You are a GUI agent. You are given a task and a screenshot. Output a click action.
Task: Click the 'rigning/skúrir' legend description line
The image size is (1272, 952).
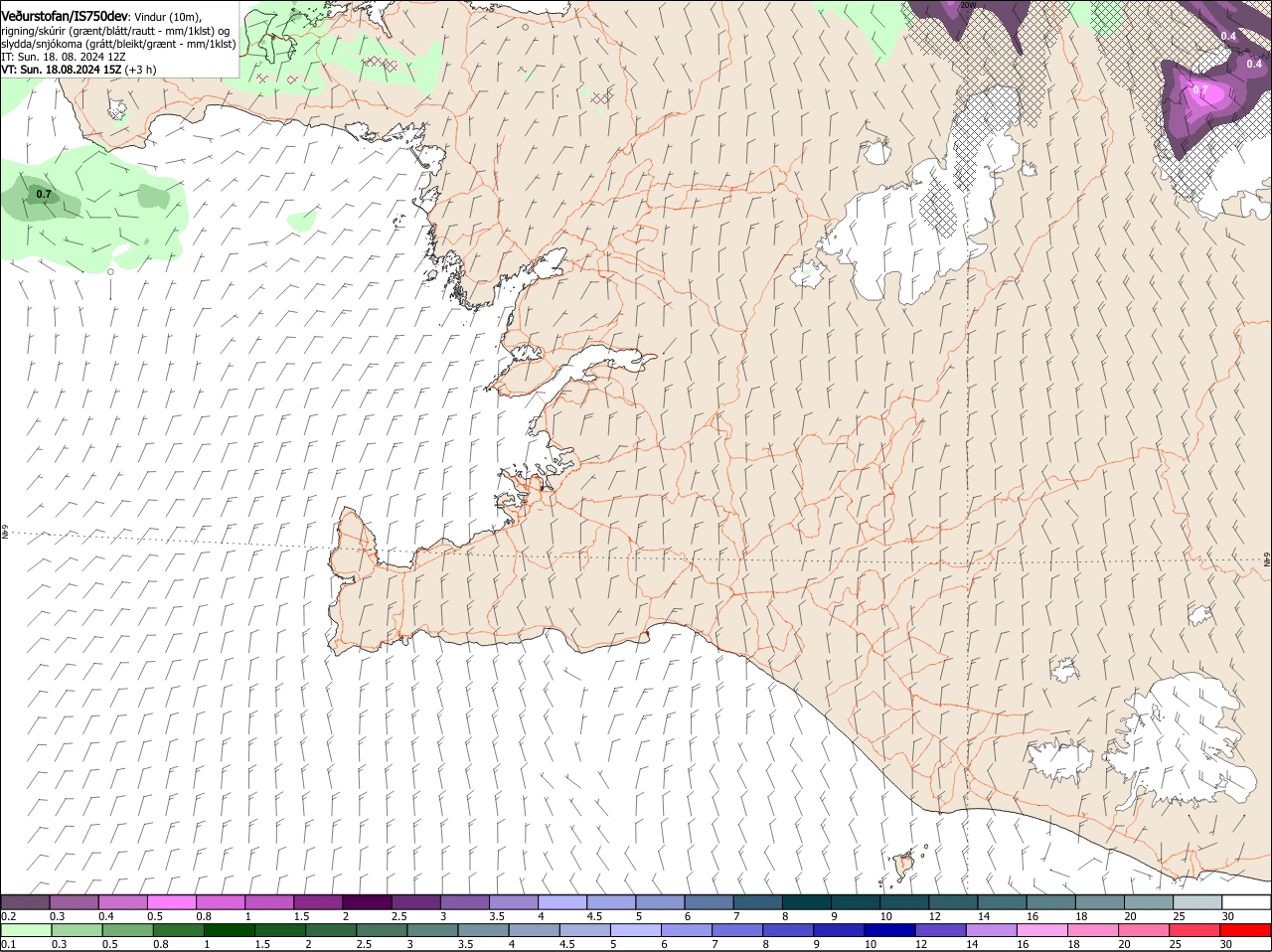click(x=115, y=31)
